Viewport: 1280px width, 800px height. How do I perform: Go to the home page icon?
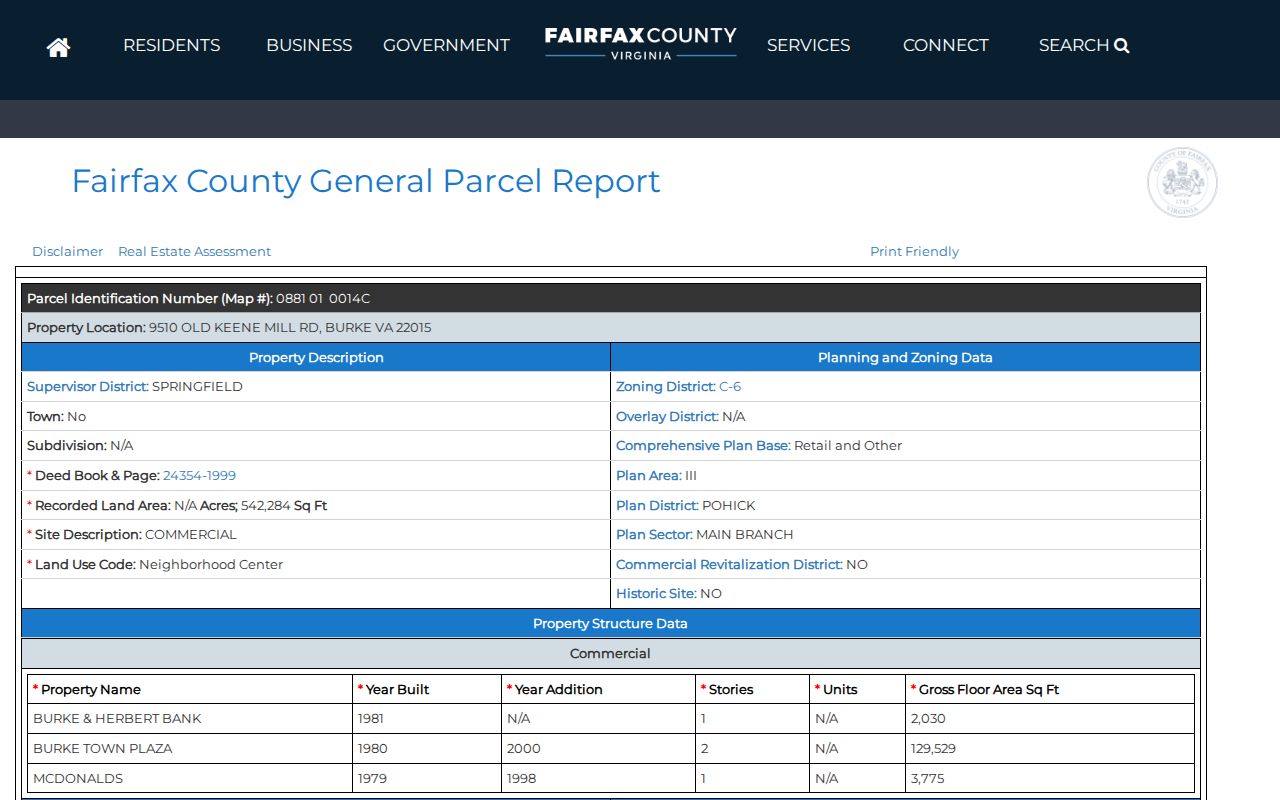[58, 47]
